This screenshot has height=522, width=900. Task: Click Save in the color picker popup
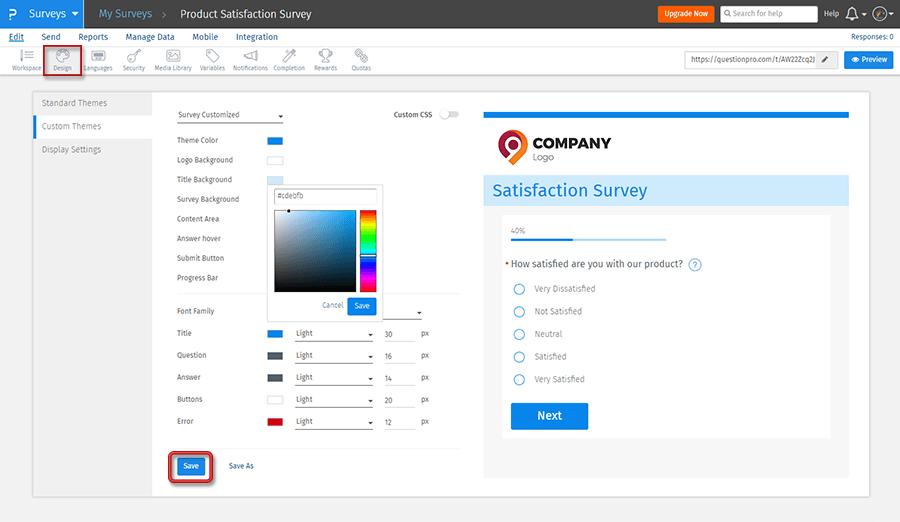point(362,306)
